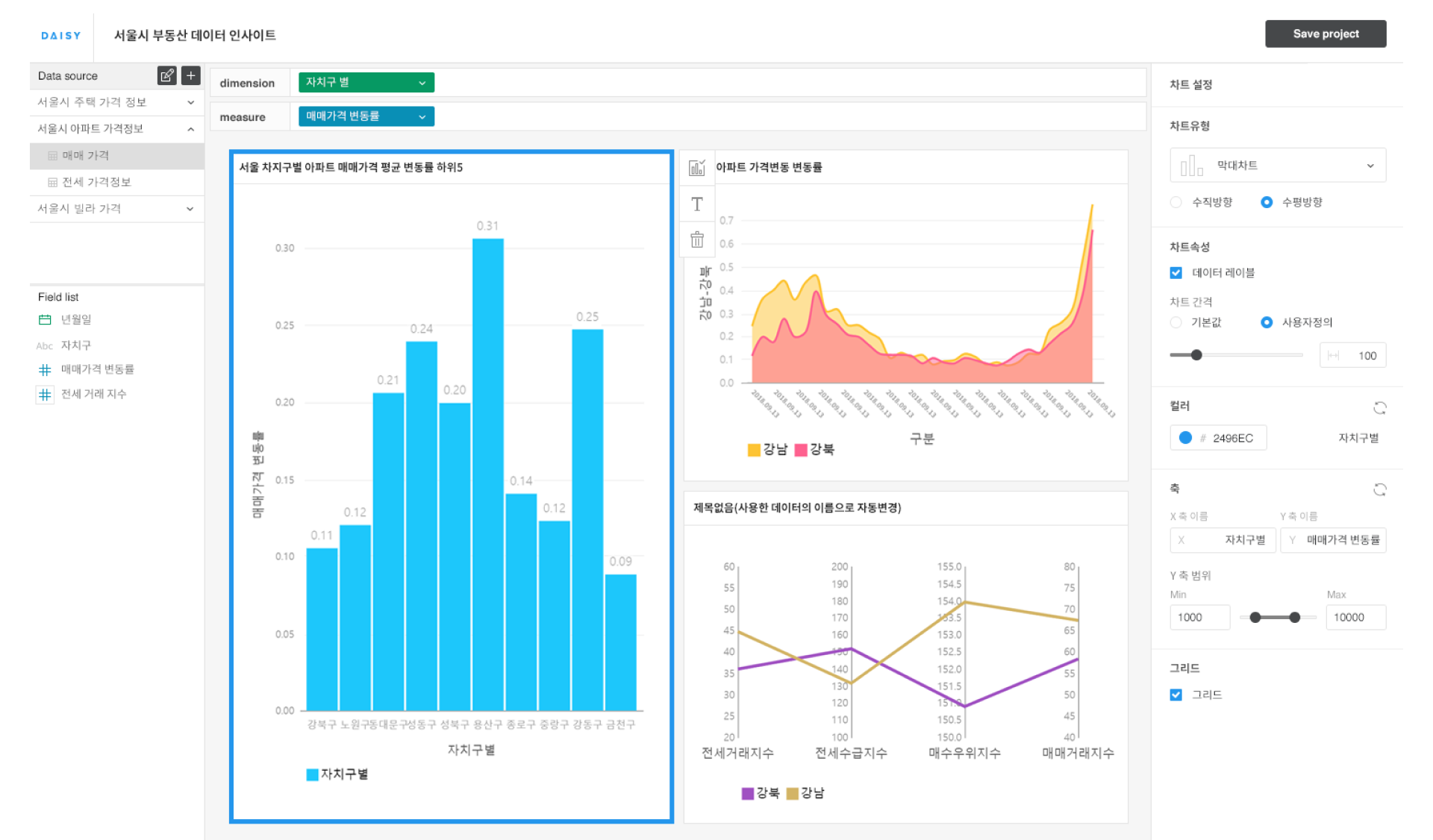Click the trash icon to delete the chart
This screenshot has width=1433, height=840.
[x=696, y=240]
